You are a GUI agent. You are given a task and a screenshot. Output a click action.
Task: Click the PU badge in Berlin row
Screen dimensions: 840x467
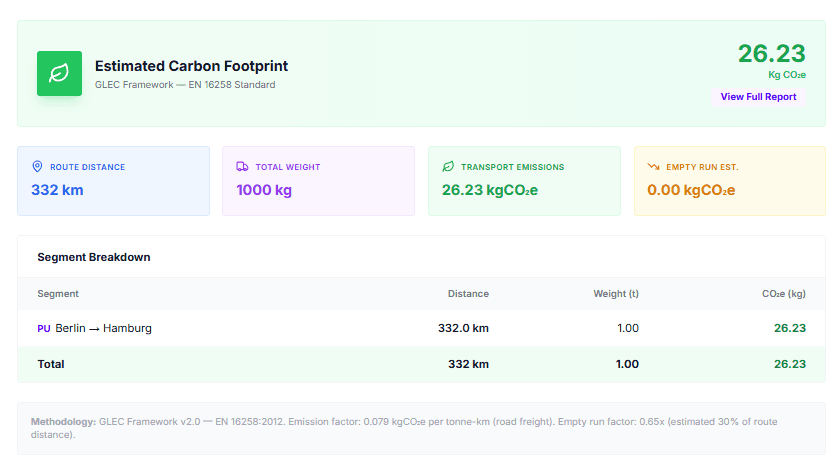coord(44,328)
